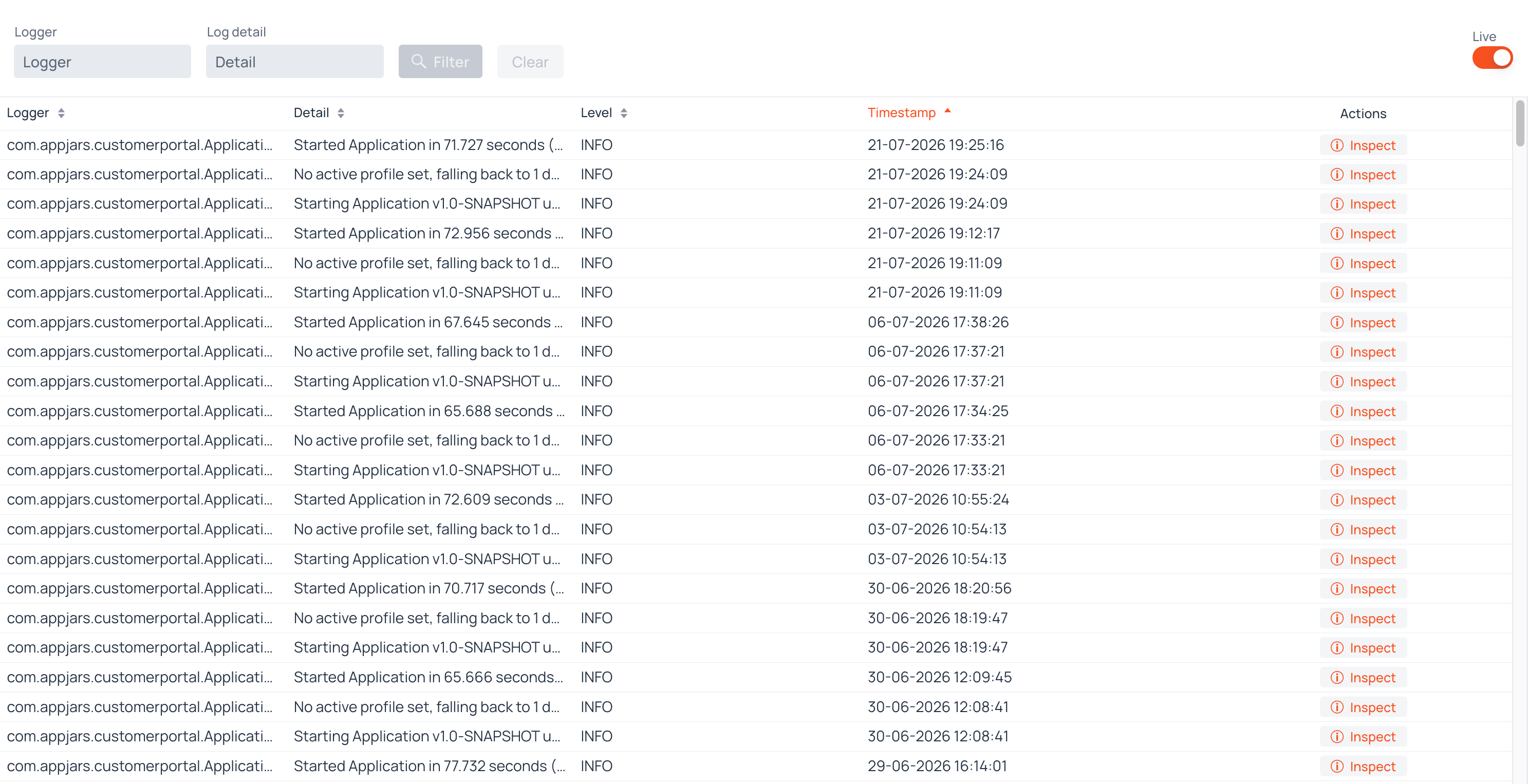This screenshot has width=1528, height=784.
Task: Click the logger name in the 21-07-2026 19:12:17 row
Action: [x=139, y=233]
